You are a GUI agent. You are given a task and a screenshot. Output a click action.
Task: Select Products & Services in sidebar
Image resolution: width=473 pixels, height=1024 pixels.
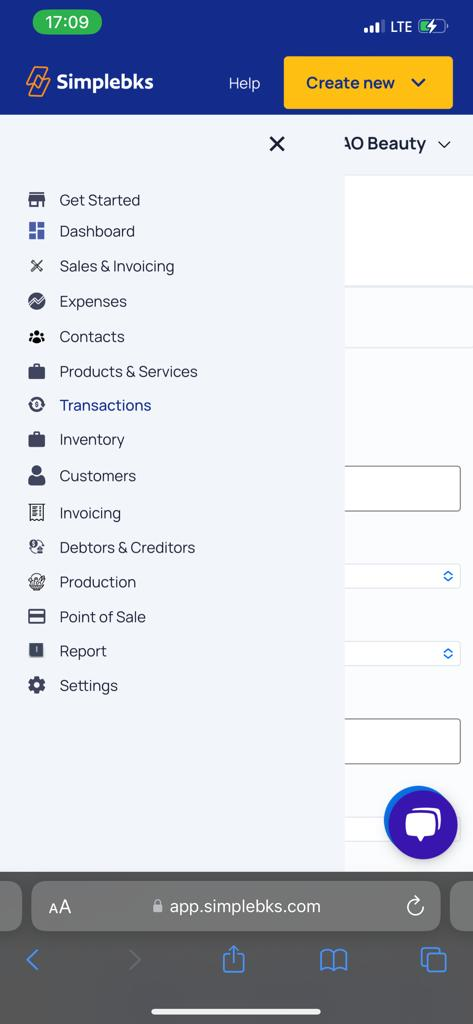(x=128, y=371)
